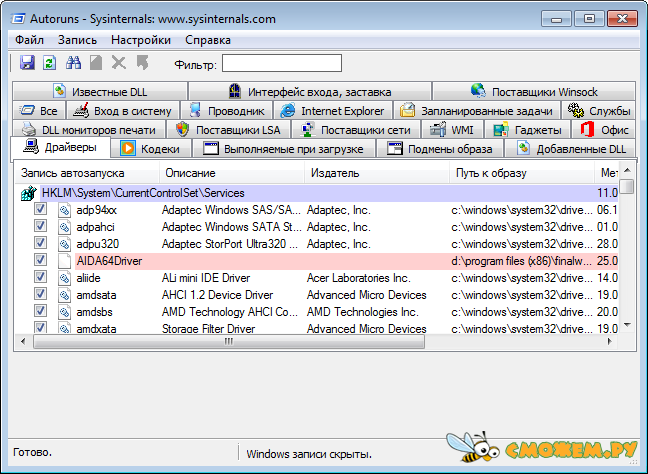
Task: Click the vertical scrollbar up arrow
Action: pyautogui.click(x=627, y=170)
